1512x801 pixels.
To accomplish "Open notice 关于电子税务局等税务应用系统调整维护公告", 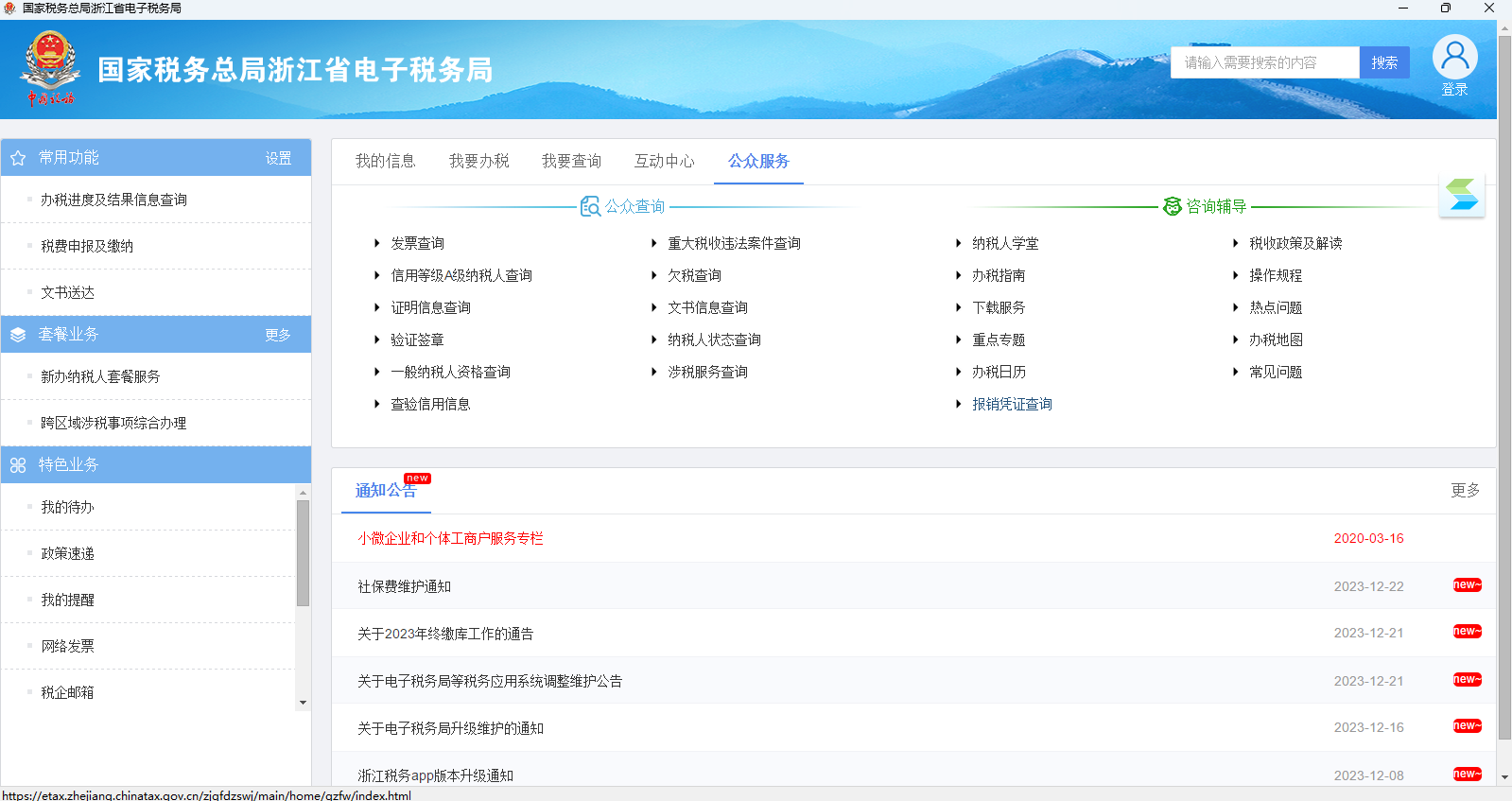I will 490,681.
